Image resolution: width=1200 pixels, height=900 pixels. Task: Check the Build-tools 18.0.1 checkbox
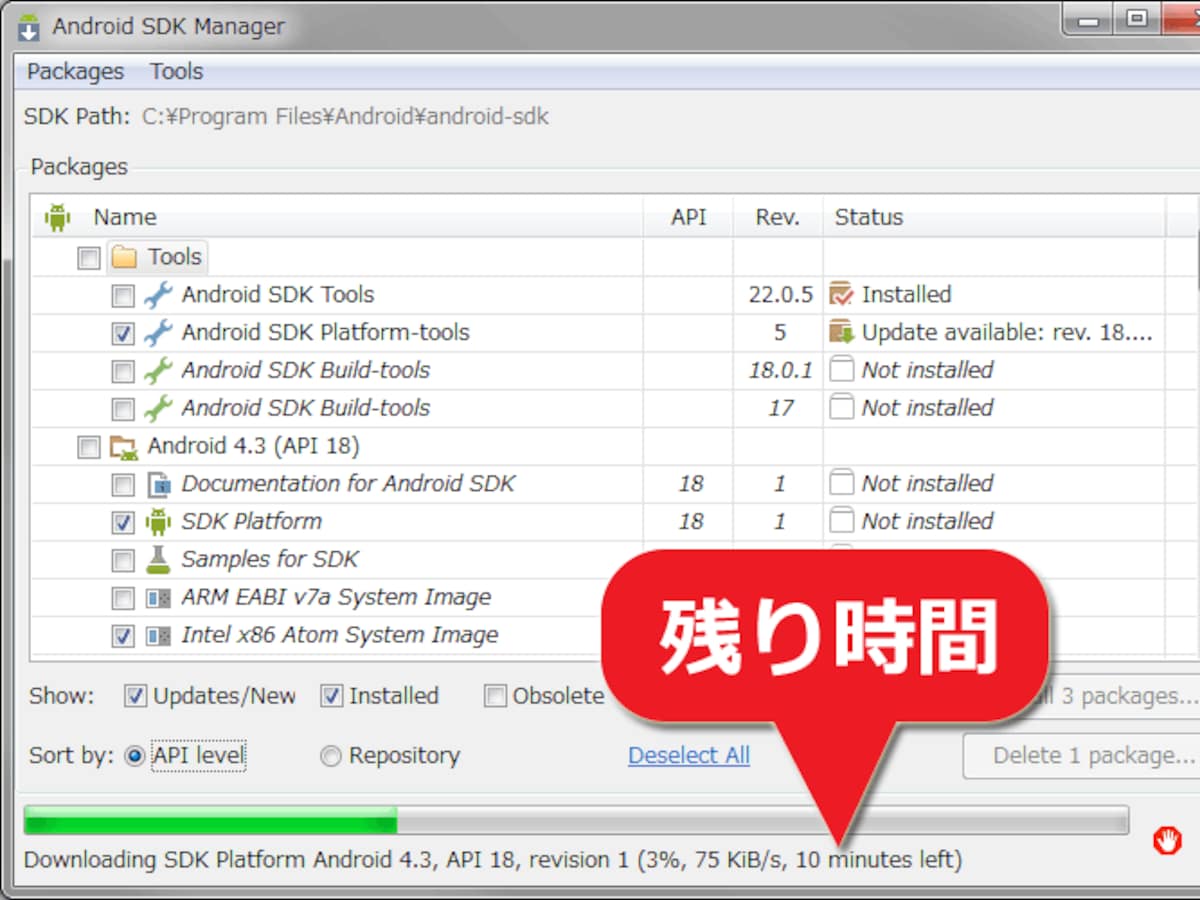tap(122, 372)
